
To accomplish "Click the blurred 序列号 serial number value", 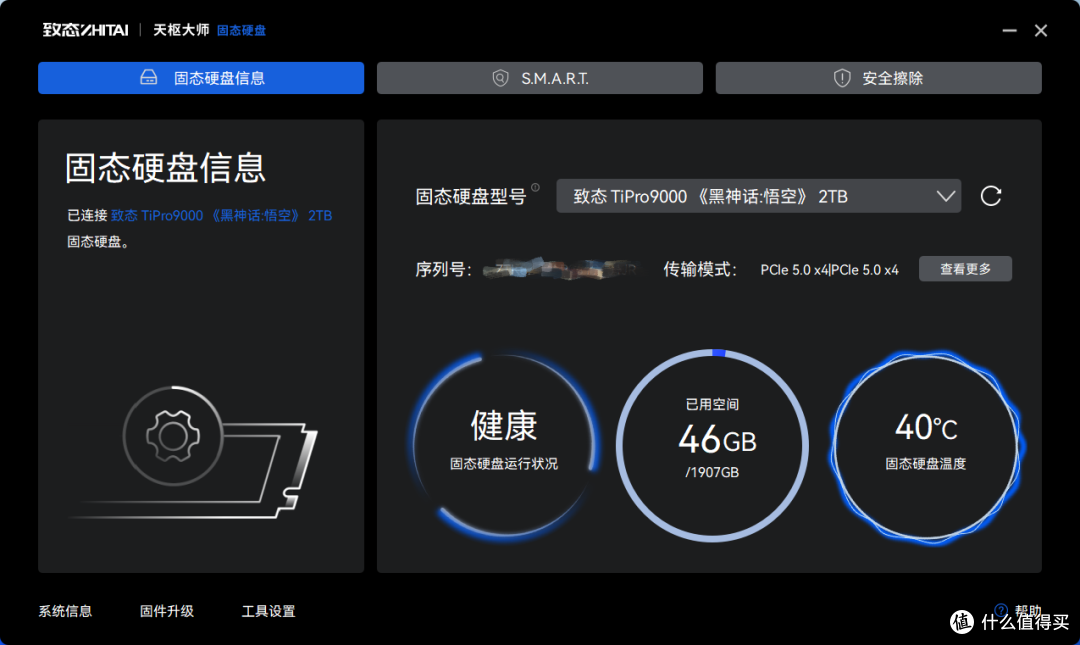I will pos(559,269).
